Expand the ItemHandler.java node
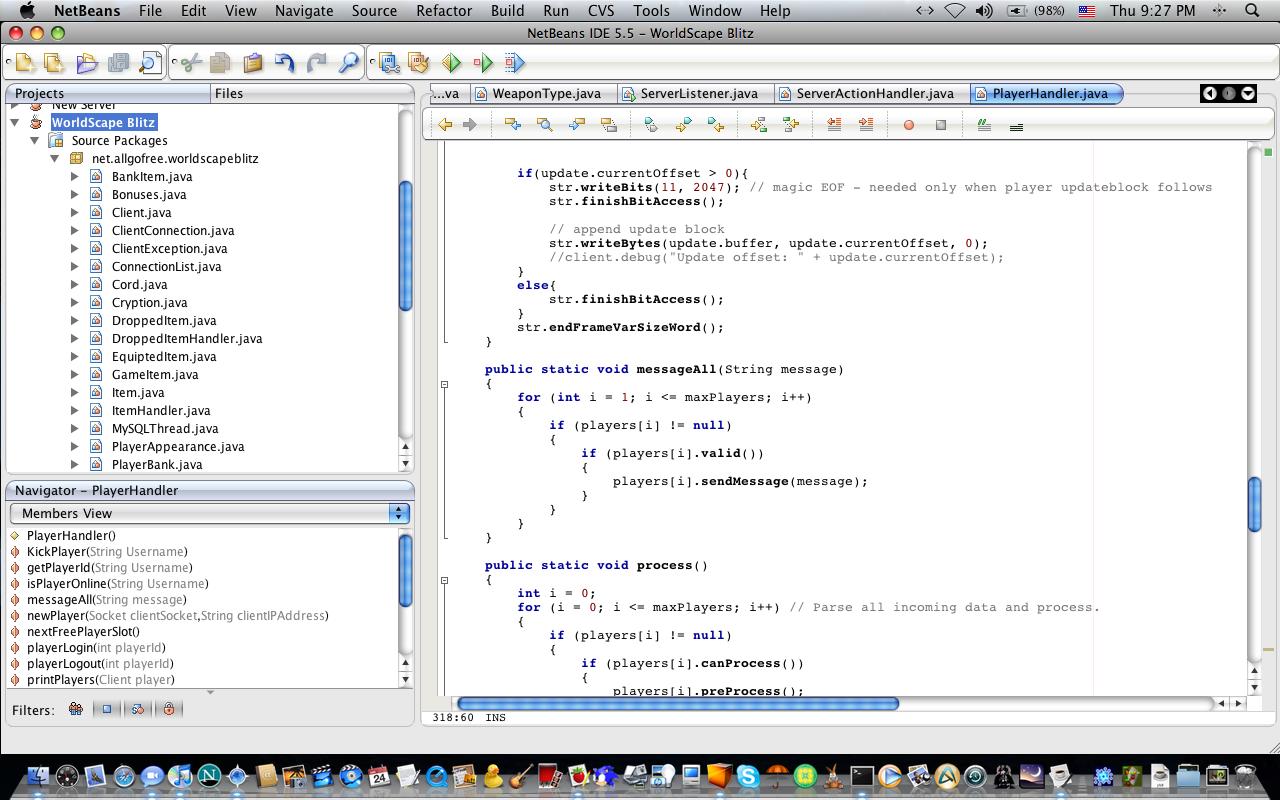 pos(75,410)
